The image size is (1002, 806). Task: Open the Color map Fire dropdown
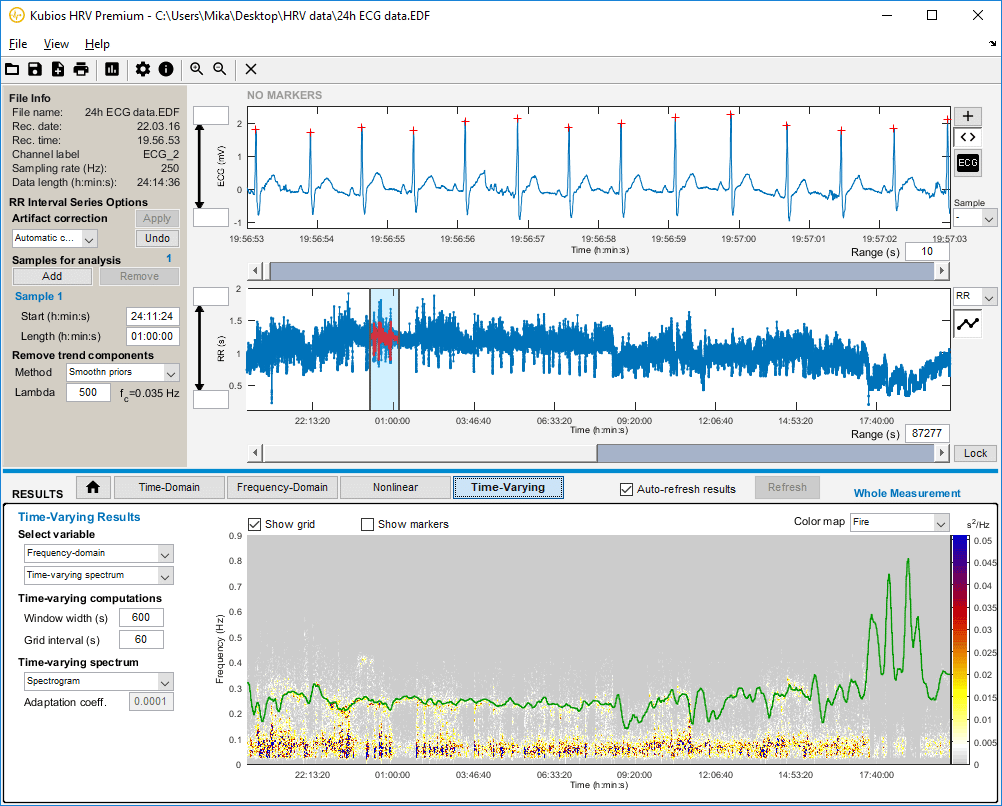898,523
